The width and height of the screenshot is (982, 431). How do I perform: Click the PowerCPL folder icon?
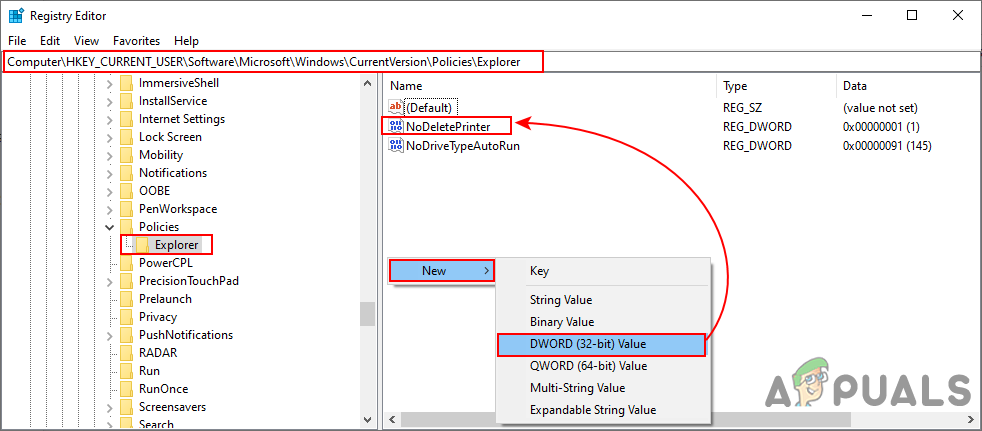(127, 262)
